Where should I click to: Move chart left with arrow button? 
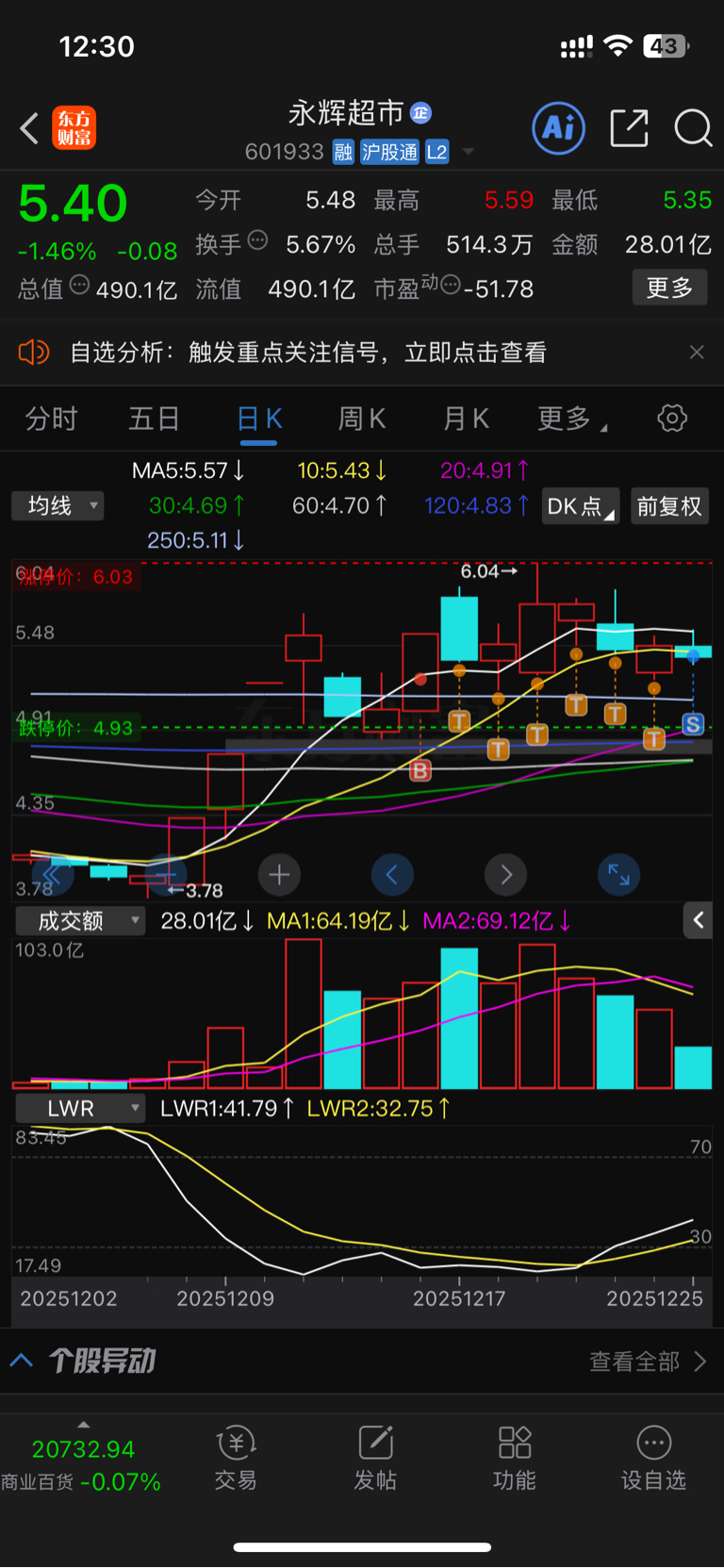(x=392, y=876)
